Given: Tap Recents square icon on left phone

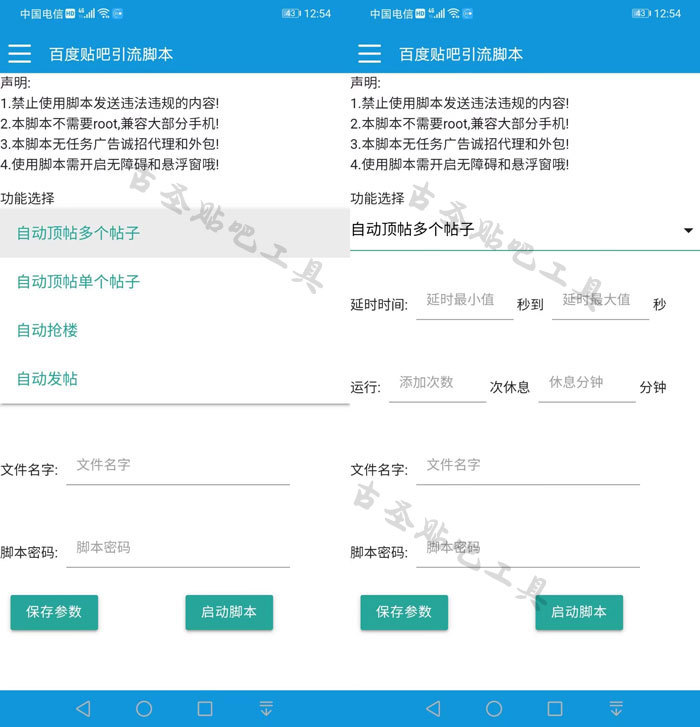Looking at the screenshot, I should [205, 708].
